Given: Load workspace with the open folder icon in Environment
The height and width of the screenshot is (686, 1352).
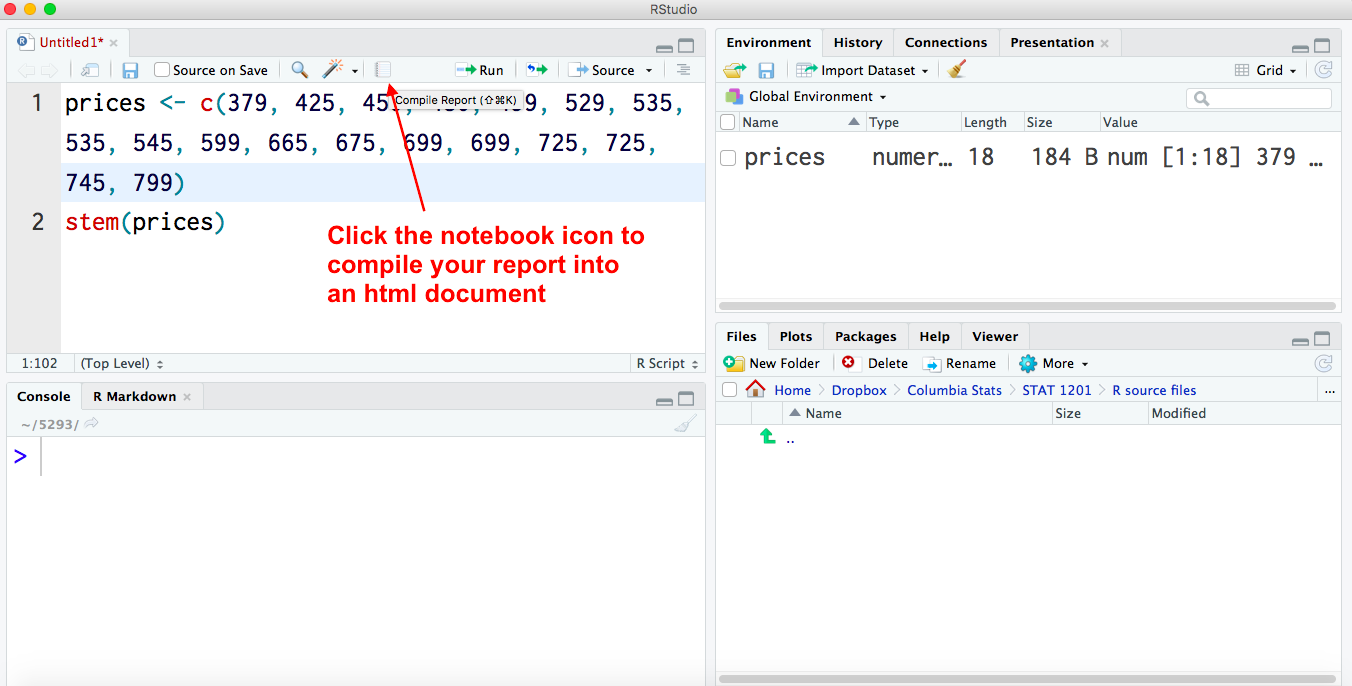Looking at the screenshot, I should pyautogui.click(x=735, y=70).
